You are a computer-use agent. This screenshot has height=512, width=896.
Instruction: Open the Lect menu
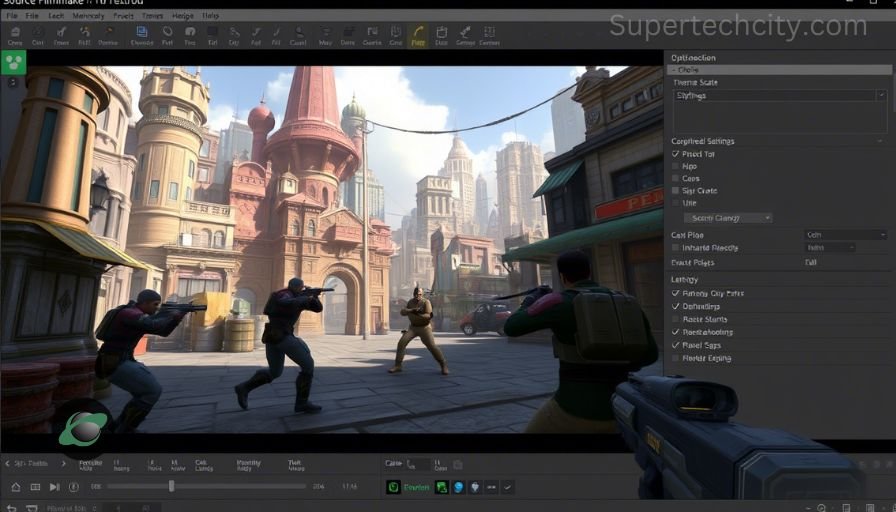(x=56, y=16)
